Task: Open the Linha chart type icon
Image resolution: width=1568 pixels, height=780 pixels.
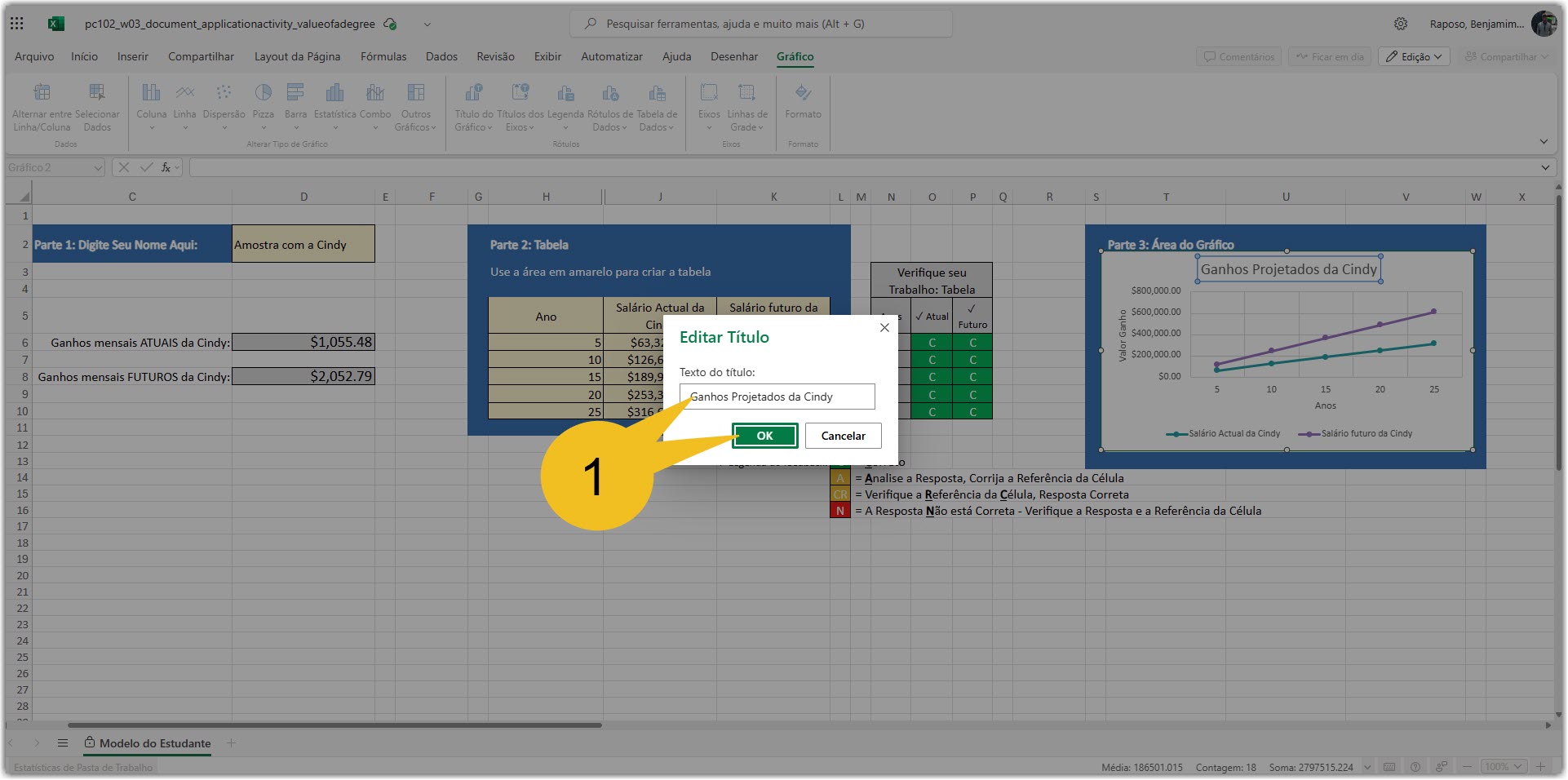Action: point(185,92)
